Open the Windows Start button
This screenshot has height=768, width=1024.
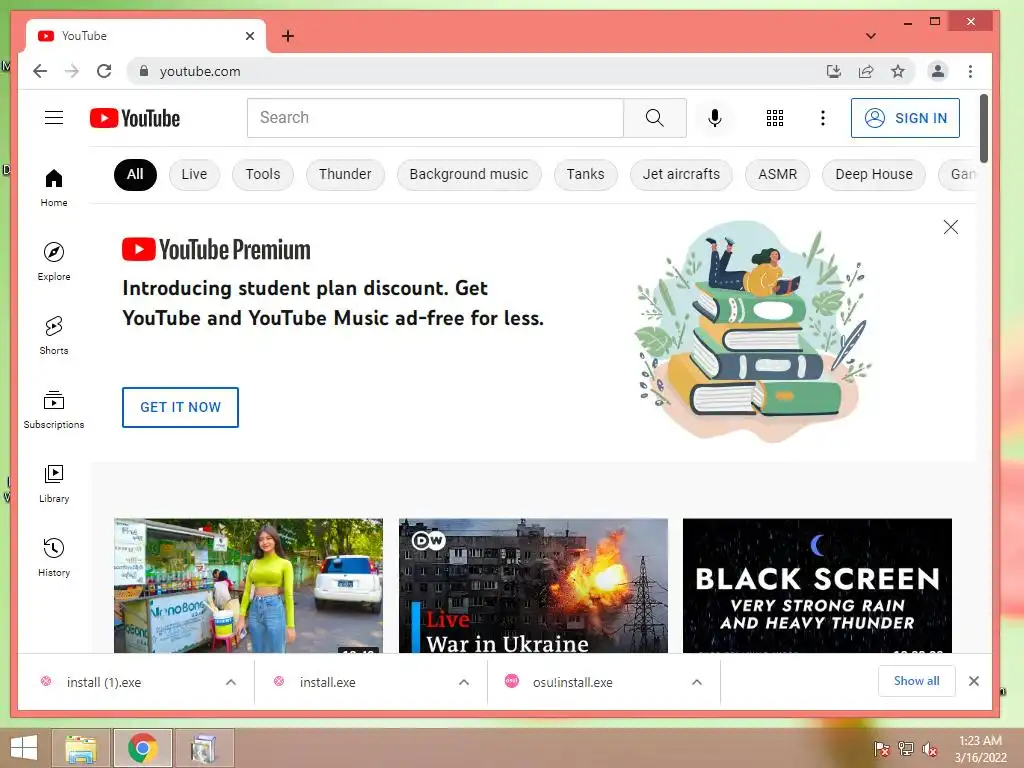[24, 748]
